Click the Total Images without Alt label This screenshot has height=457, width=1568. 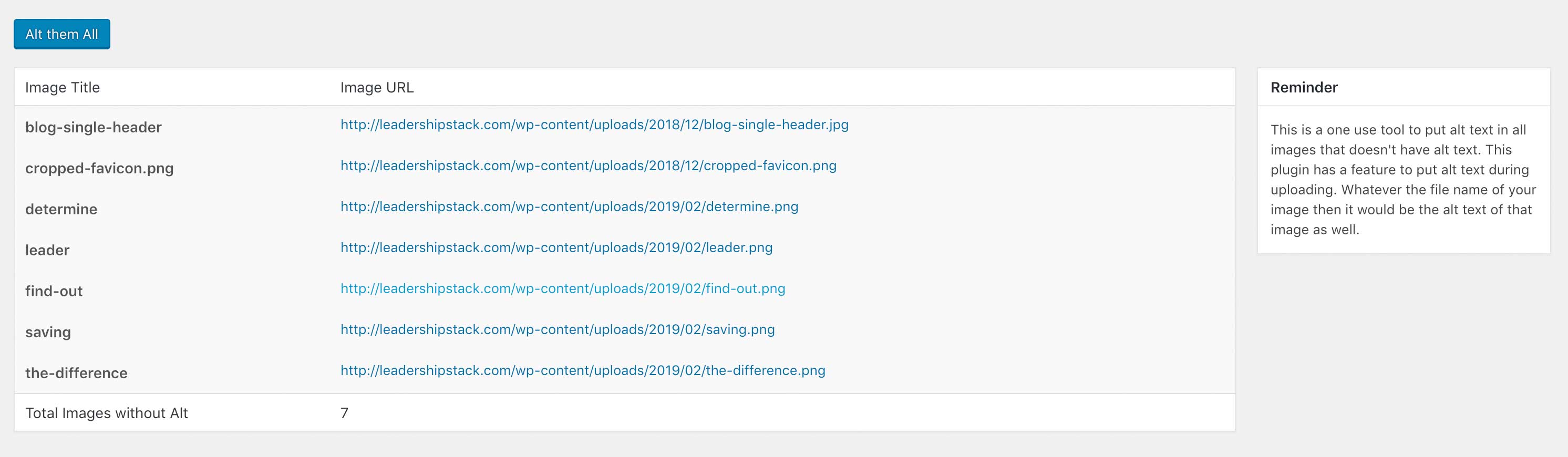click(106, 413)
